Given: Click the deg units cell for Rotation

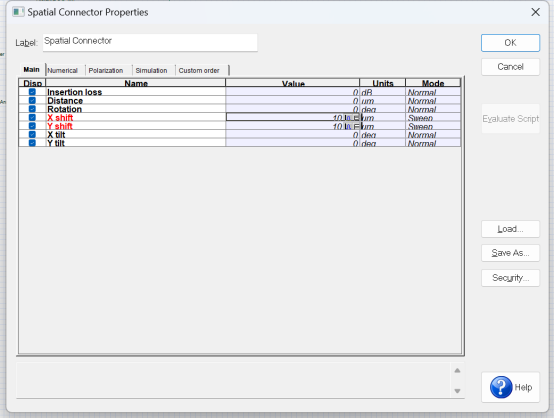Looking at the screenshot, I should (x=383, y=109).
